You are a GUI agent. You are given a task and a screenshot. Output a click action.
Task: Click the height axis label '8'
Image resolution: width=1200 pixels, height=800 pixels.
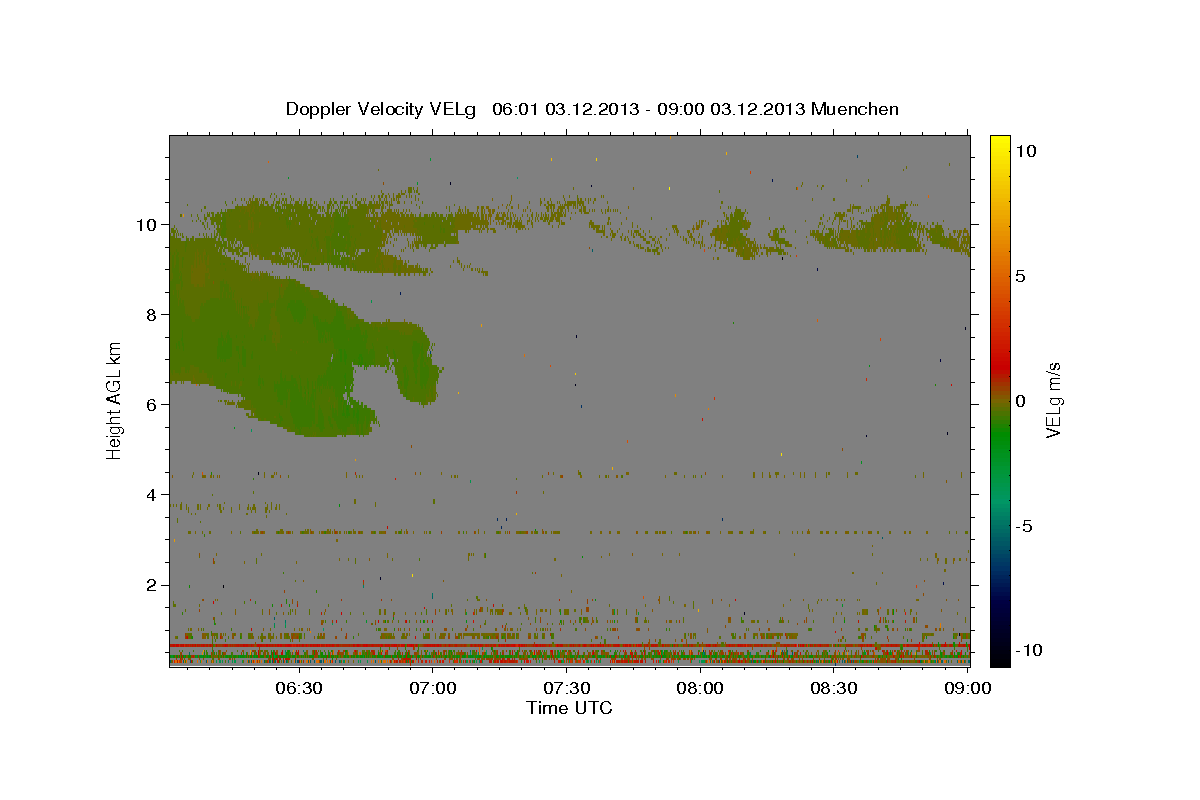click(x=152, y=315)
